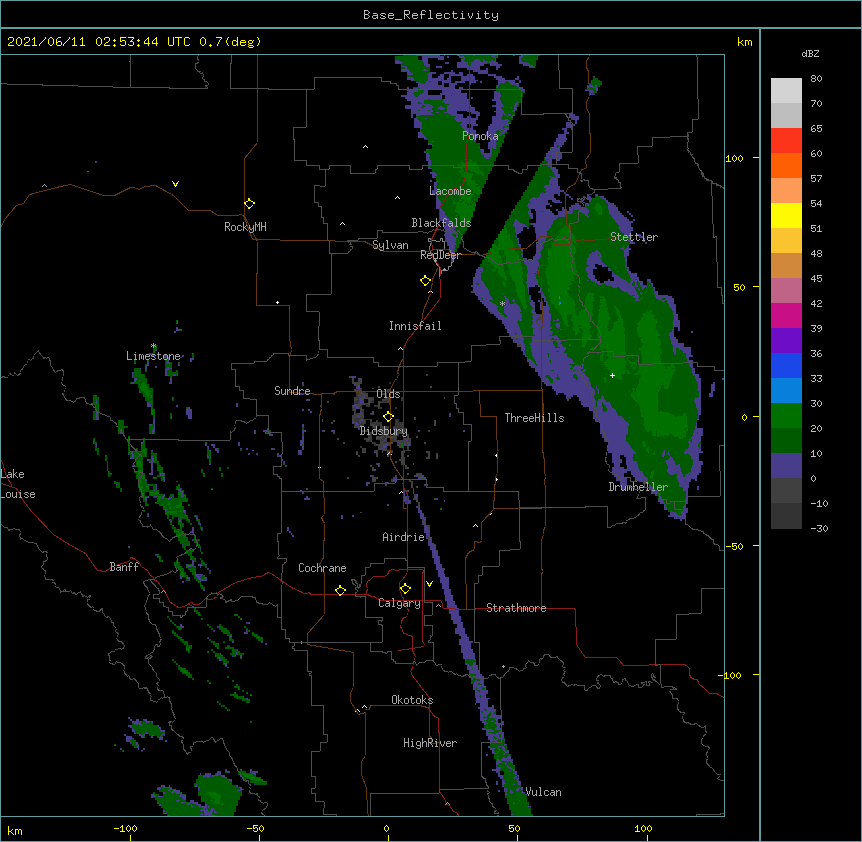Click the Drumheller map label

[638, 487]
